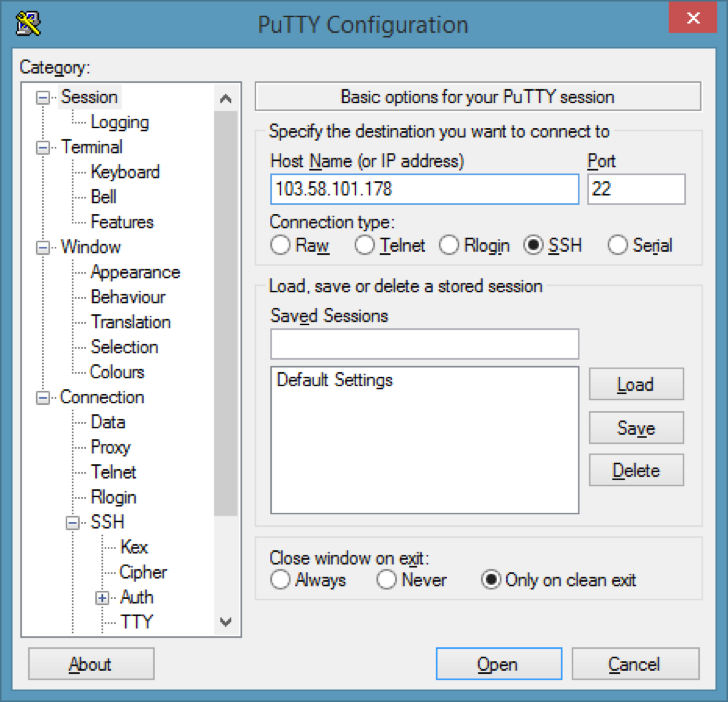Collapse the Terminal category node
Viewport: 728px width, 702px height.
pos(43,148)
